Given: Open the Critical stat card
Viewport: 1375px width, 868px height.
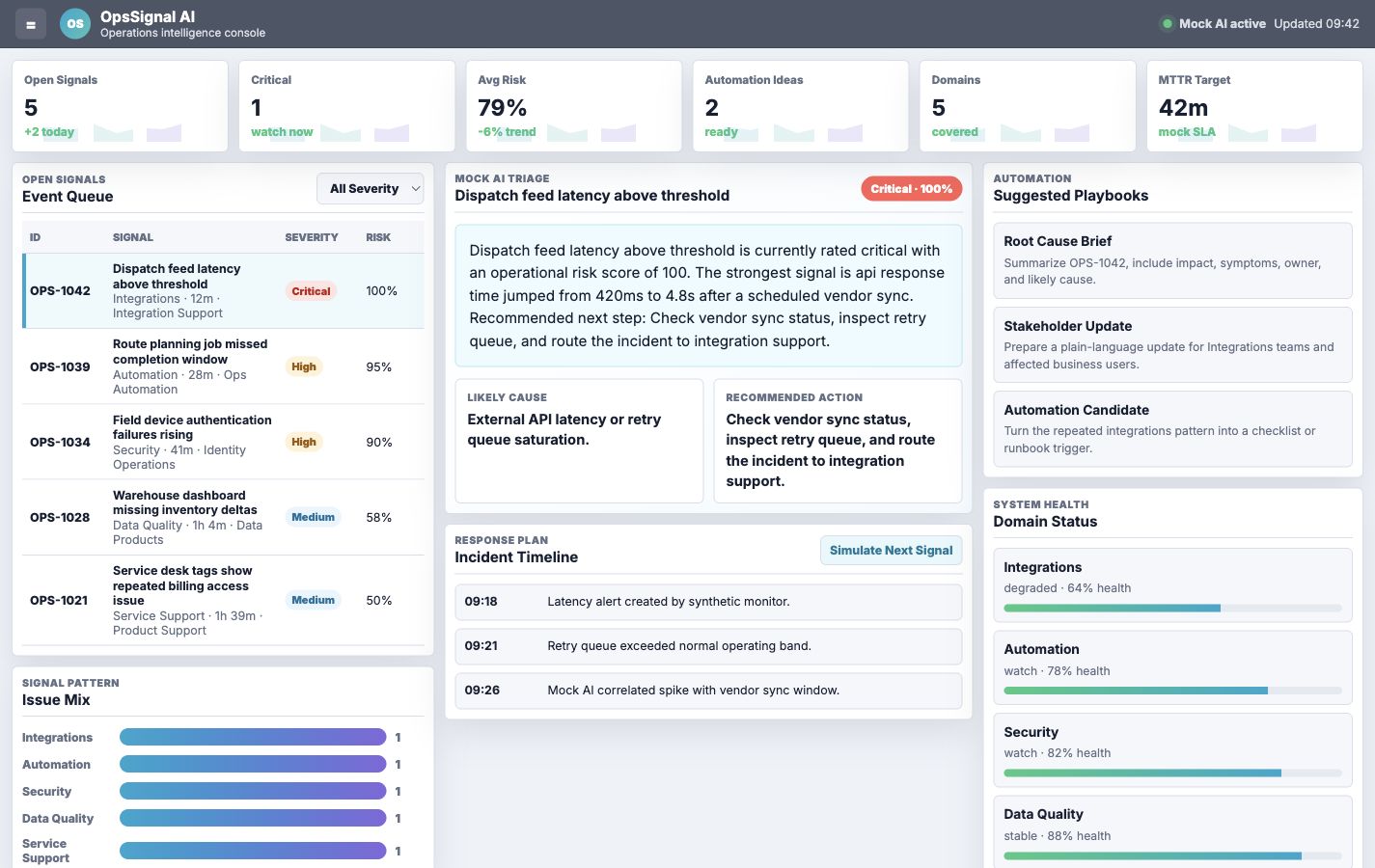Looking at the screenshot, I should tap(346, 106).
